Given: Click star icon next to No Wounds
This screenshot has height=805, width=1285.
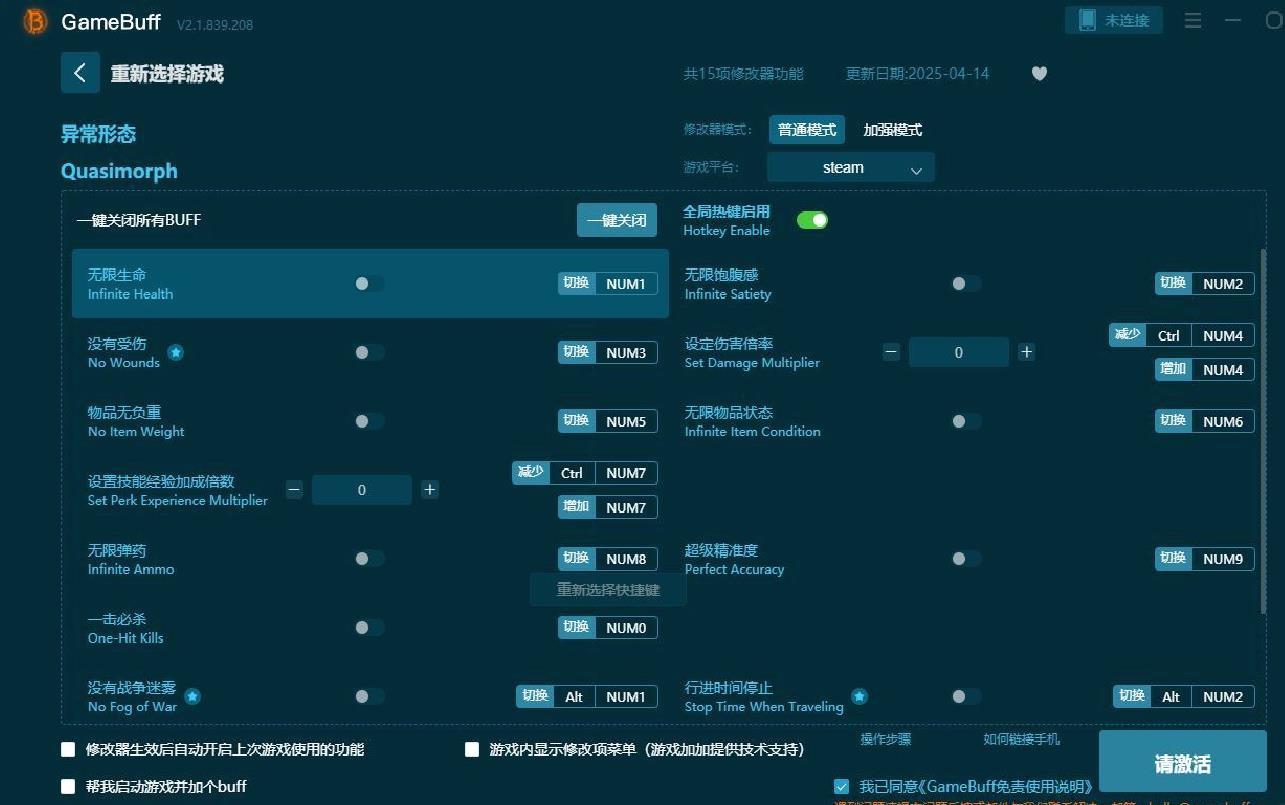Looking at the screenshot, I should 175,352.
